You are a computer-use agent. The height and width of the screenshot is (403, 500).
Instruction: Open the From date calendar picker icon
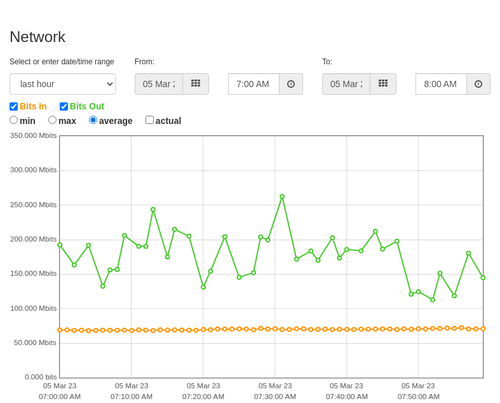click(x=196, y=84)
